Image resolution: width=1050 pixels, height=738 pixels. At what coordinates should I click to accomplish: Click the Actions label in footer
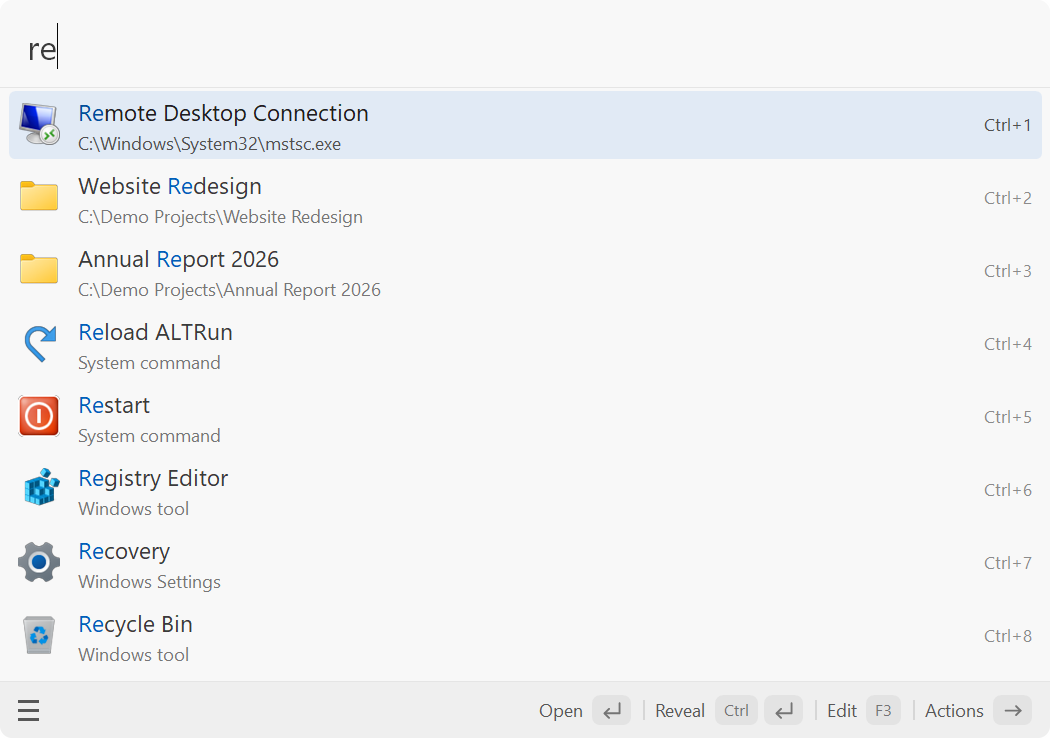coord(954,711)
